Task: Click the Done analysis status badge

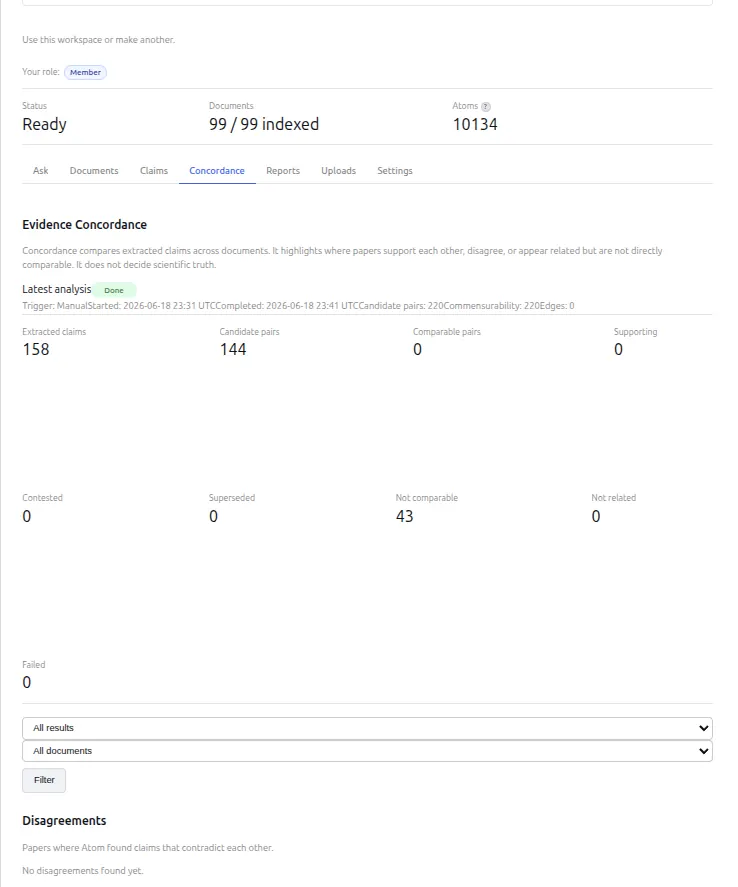Action: (114, 290)
